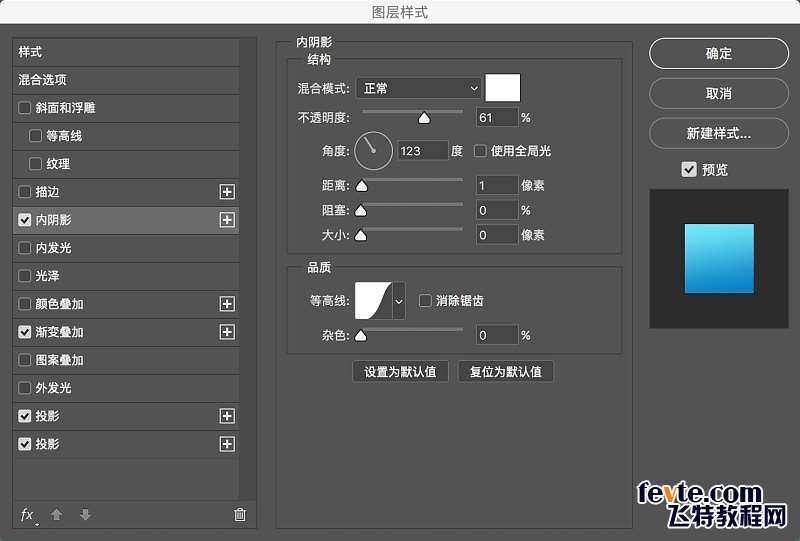Add another 渐变叠加 effect with plus icon
The width and height of the screenshot is (800, 541).
tap(227, 332)
